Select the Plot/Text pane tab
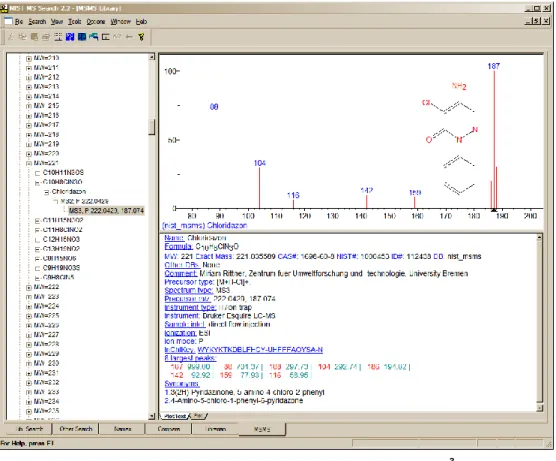The height and width of the screenshot is (461, 556). coord(175,416)
